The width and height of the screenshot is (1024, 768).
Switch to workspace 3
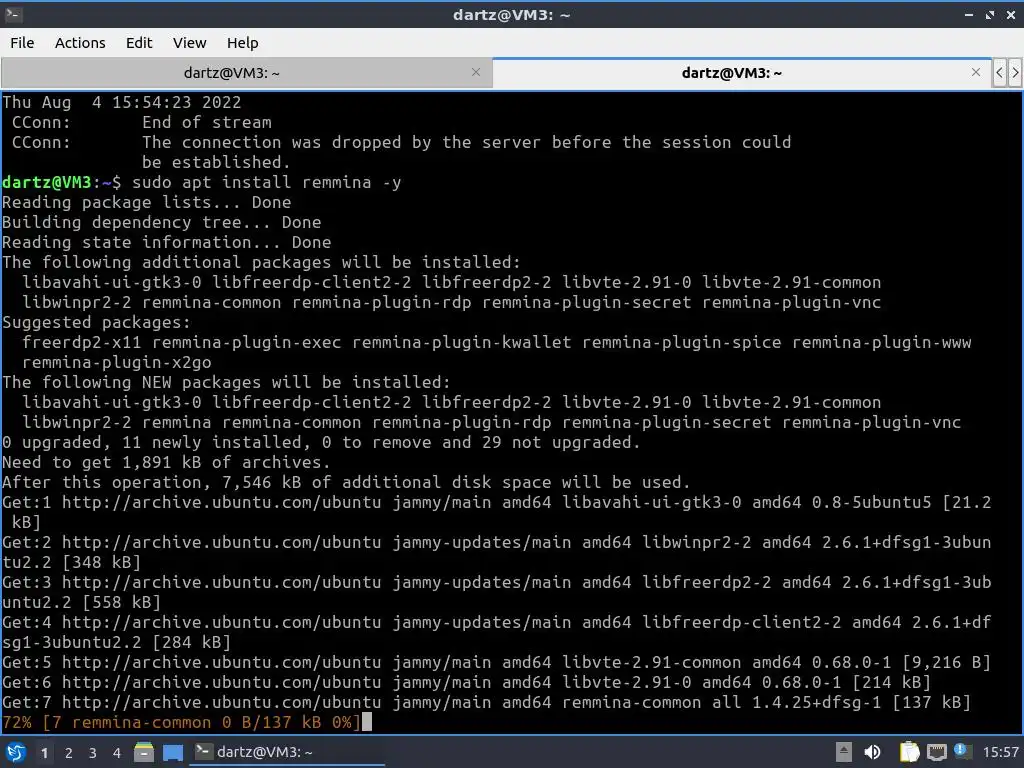93,753
